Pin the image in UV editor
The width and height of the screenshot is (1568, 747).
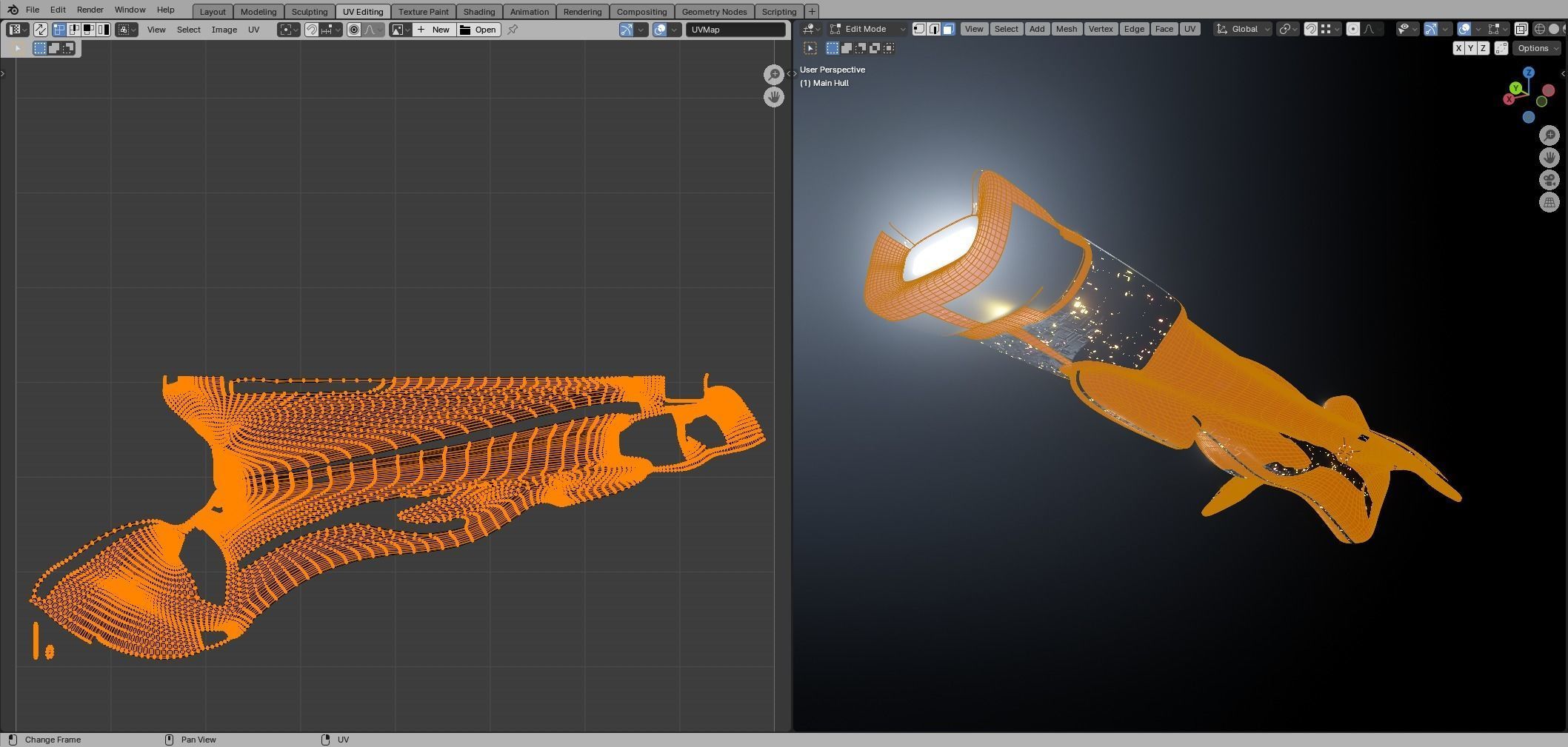pos(513,30)
